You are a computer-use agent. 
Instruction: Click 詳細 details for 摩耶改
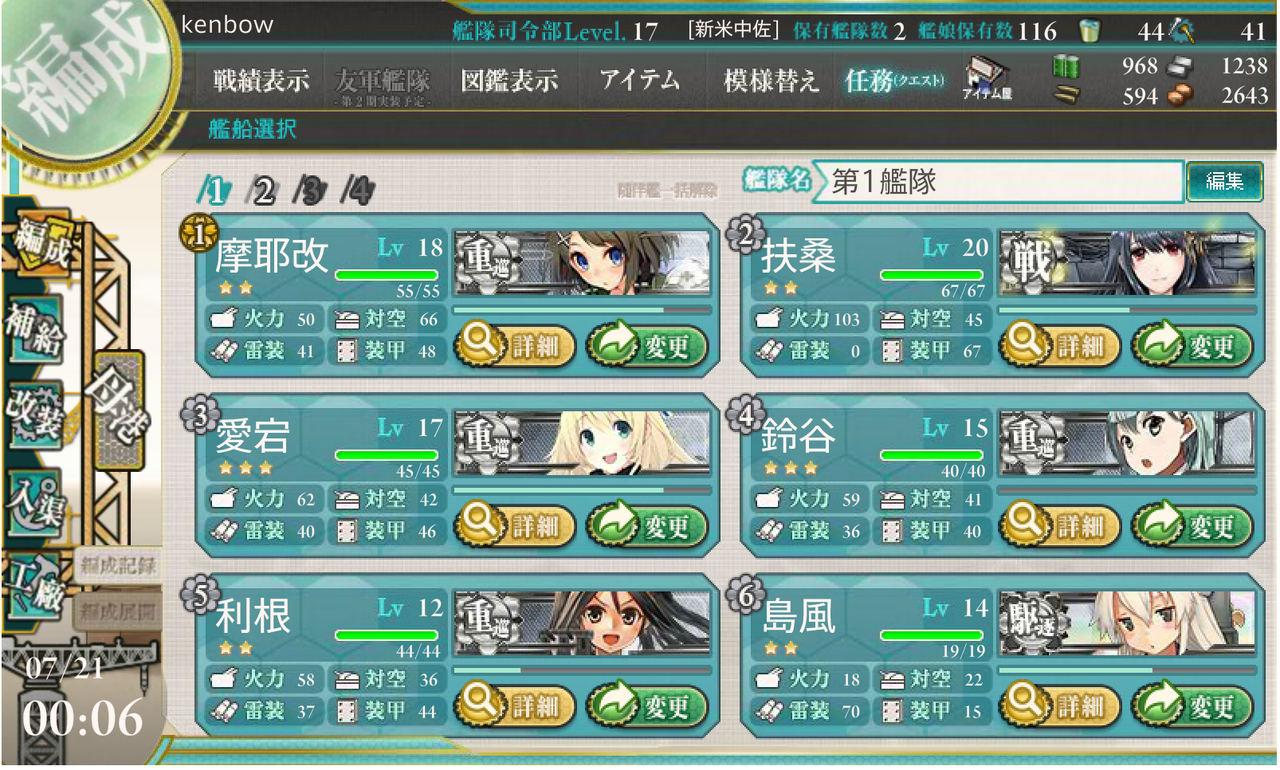point(515,347)
